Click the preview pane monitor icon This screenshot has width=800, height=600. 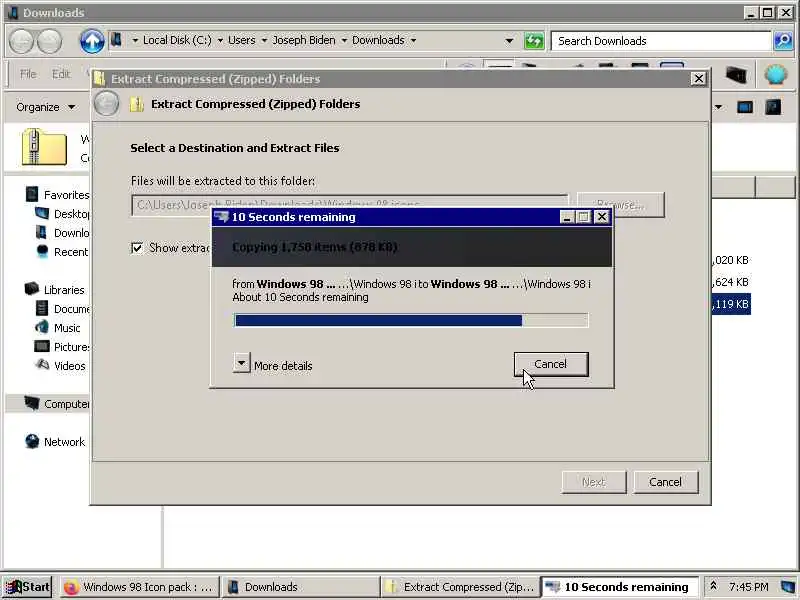tap(745, 107)
